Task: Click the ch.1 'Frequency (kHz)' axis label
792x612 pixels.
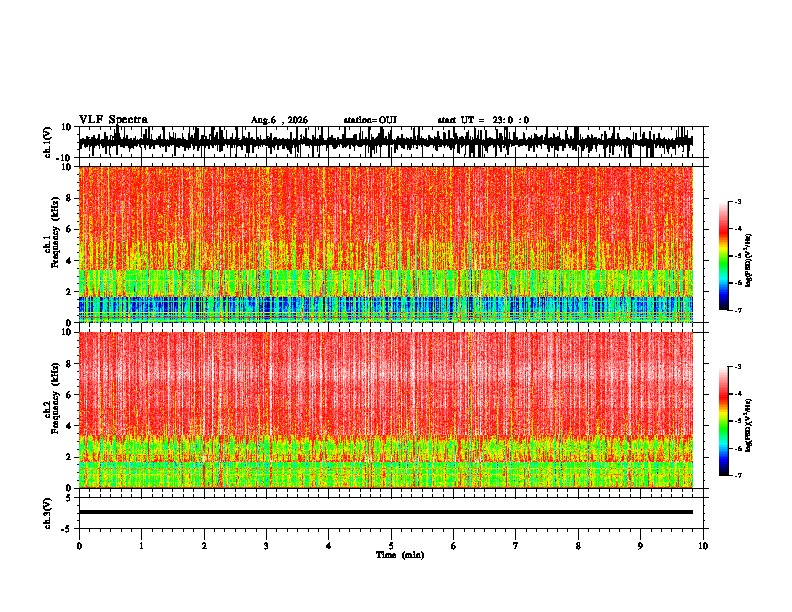Action: click(56, 232)
